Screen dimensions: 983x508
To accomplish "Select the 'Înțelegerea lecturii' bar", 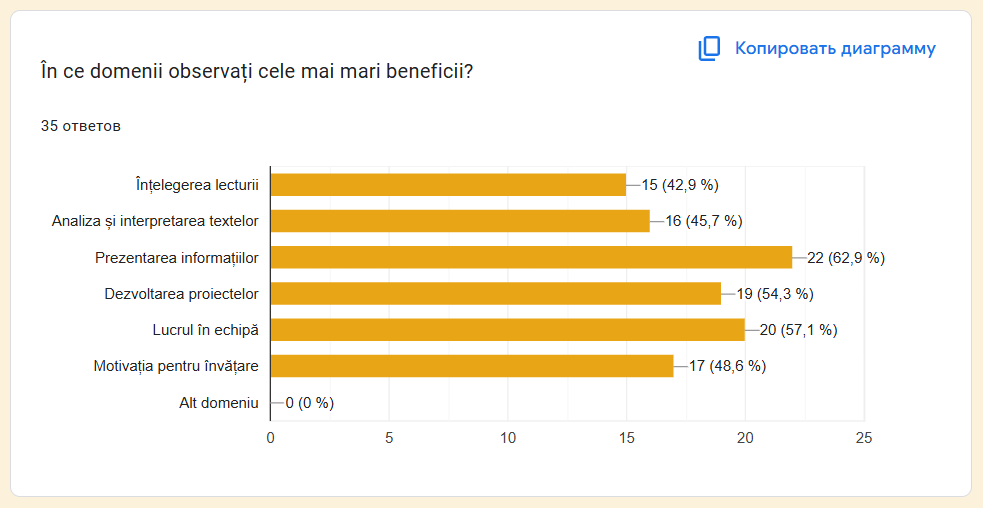I will (x=448, y=185).
